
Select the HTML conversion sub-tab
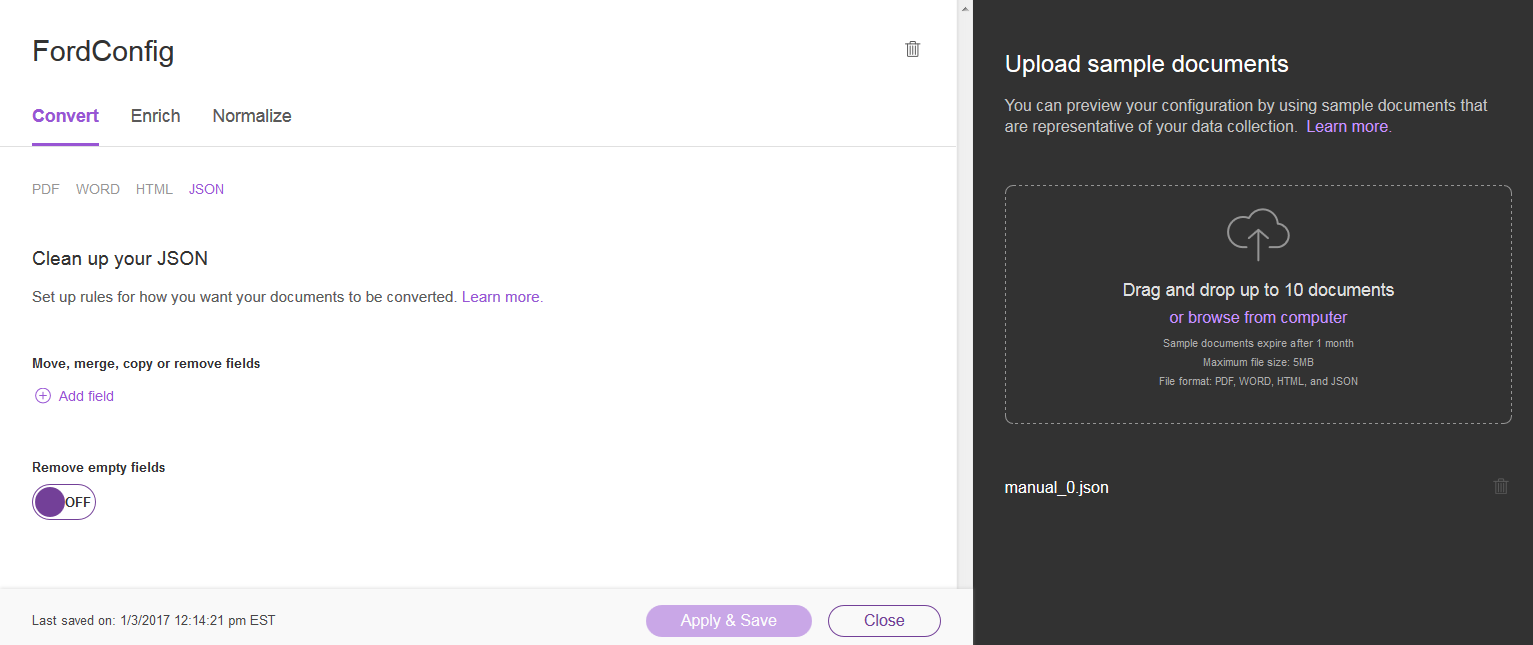coord(154,189)
